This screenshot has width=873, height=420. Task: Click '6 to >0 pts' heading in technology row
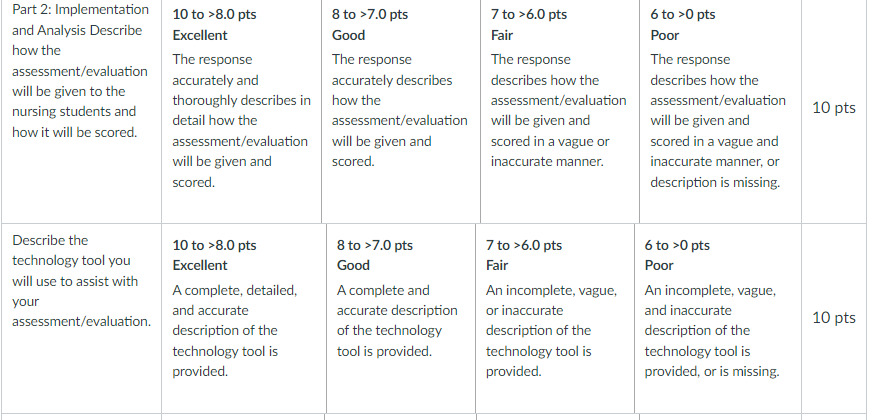[677, 245]
